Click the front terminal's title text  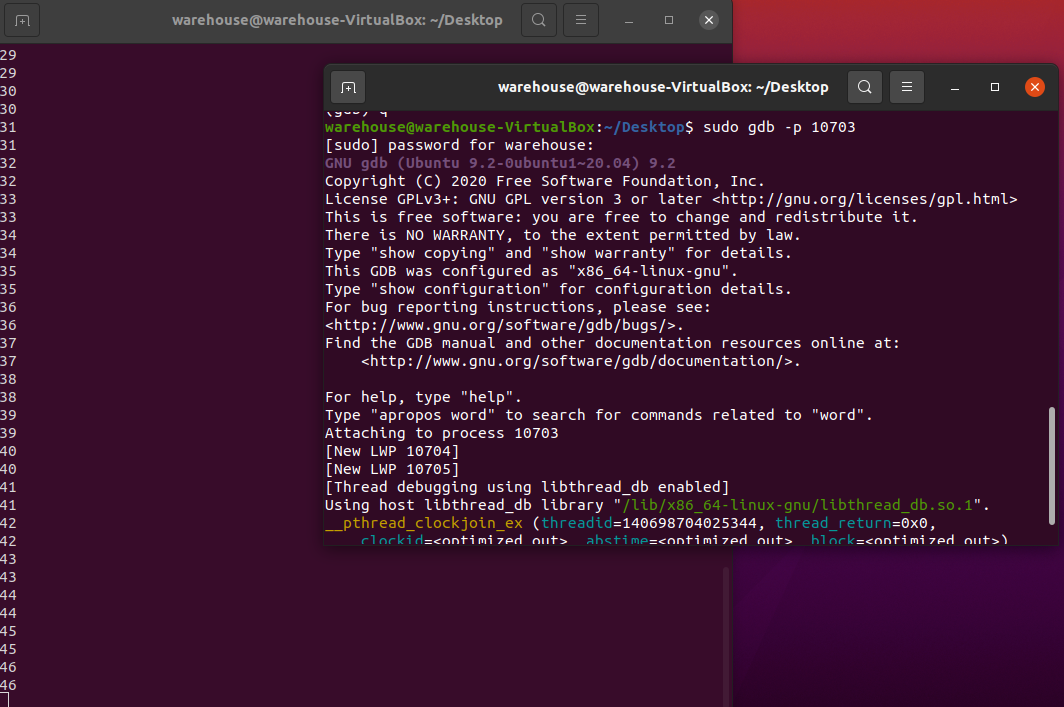coord(663,87)
